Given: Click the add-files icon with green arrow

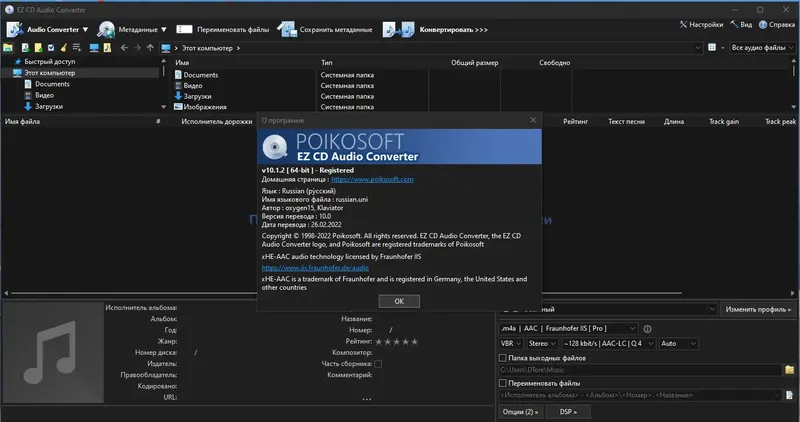Looking at the screenshot, I should (25, 48).
